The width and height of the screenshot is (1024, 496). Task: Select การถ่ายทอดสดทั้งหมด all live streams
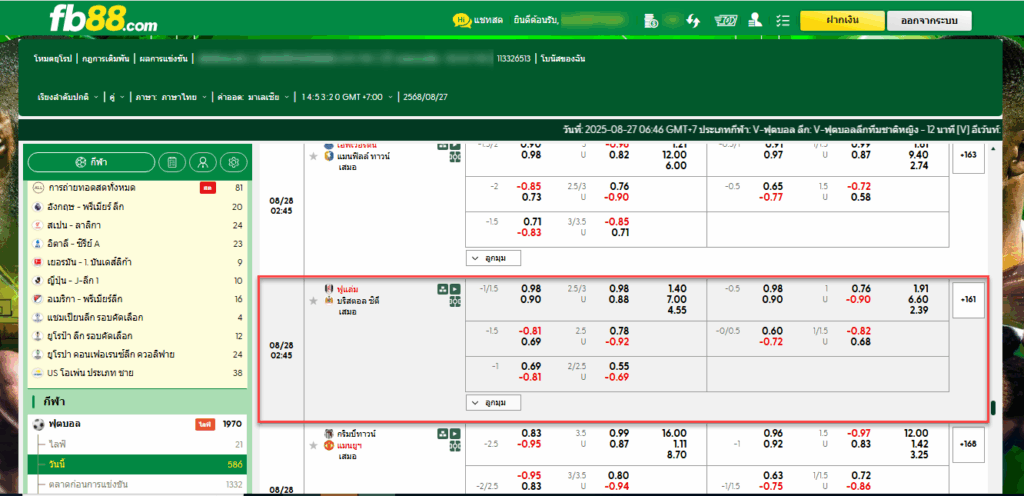[x=137, y=188]
